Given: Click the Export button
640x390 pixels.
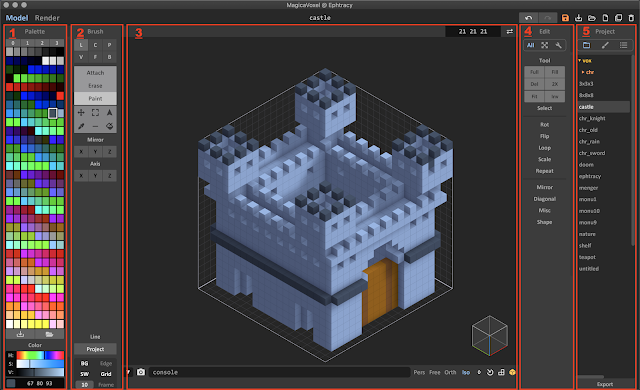Looking at the screenshot, I should [x=605, y=384].
